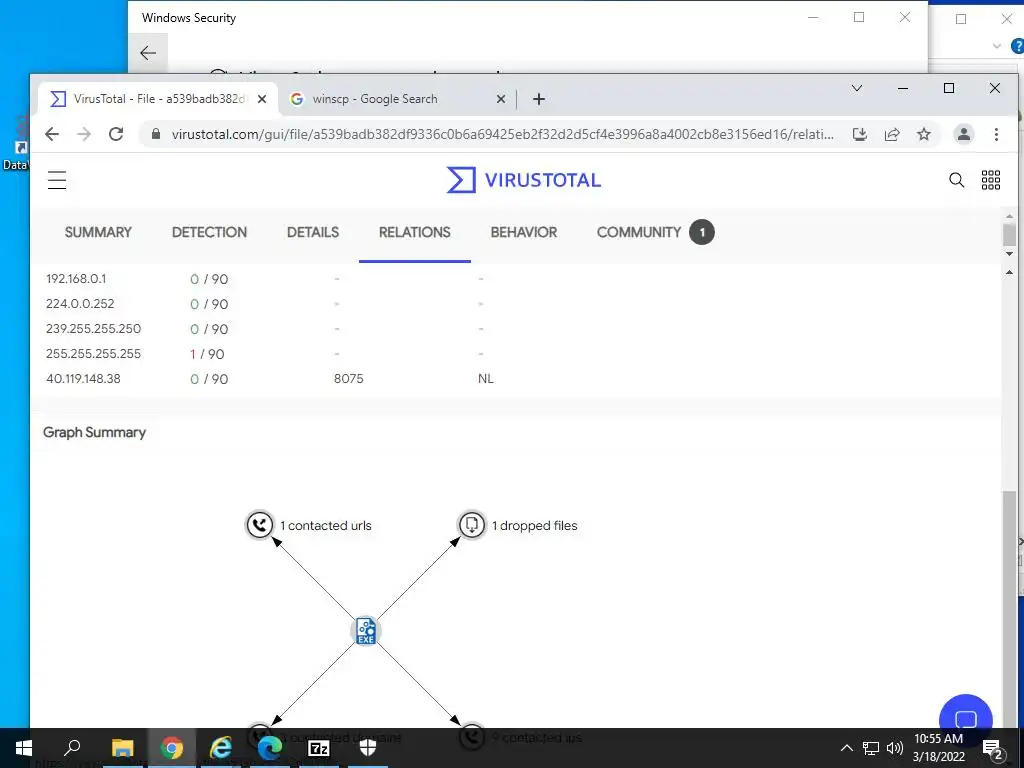Open a new Chrome tab
This screenshot has height=768, width=1024.
click(x=539, y=99)
